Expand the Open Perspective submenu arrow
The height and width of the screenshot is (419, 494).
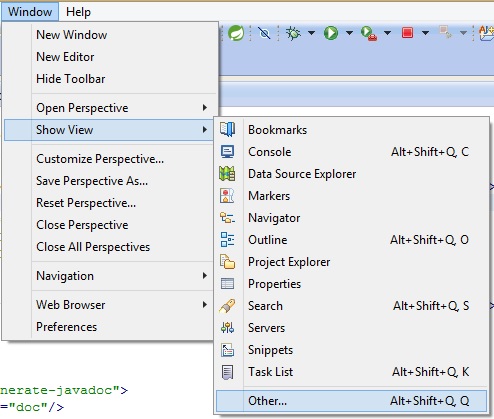205,108
